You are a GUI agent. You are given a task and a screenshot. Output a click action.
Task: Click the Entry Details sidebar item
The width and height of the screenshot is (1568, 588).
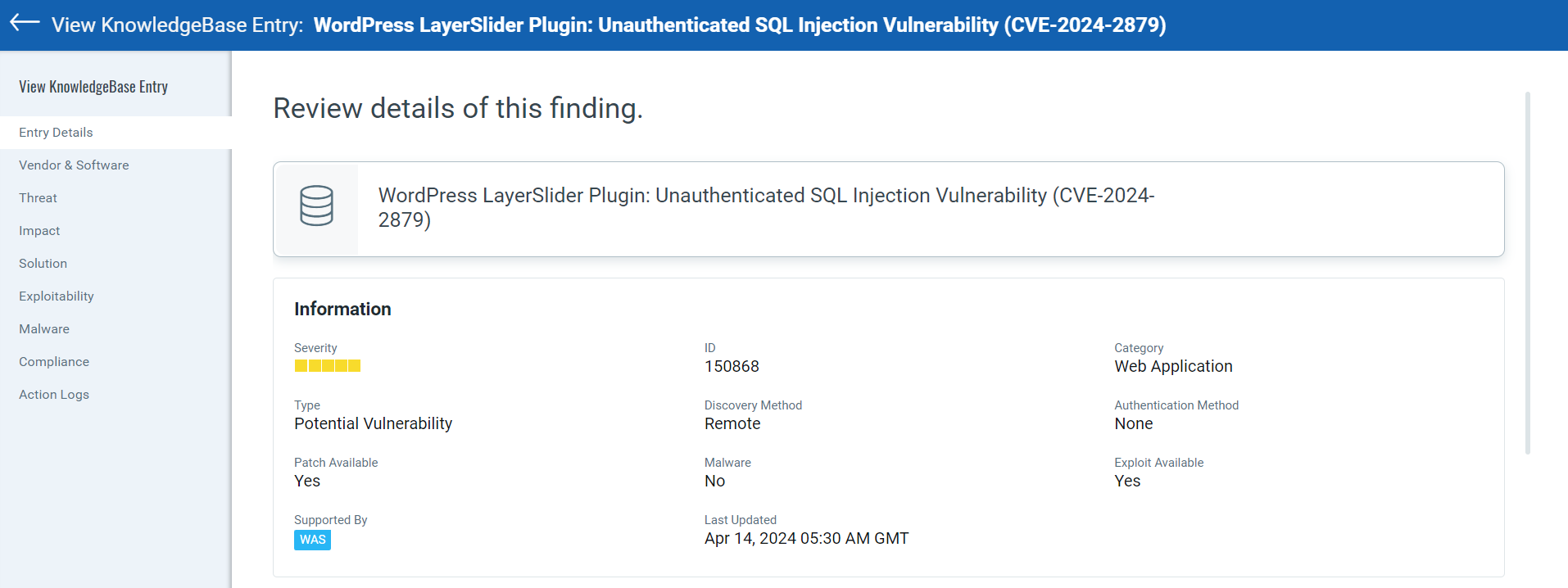pos(56,132)
